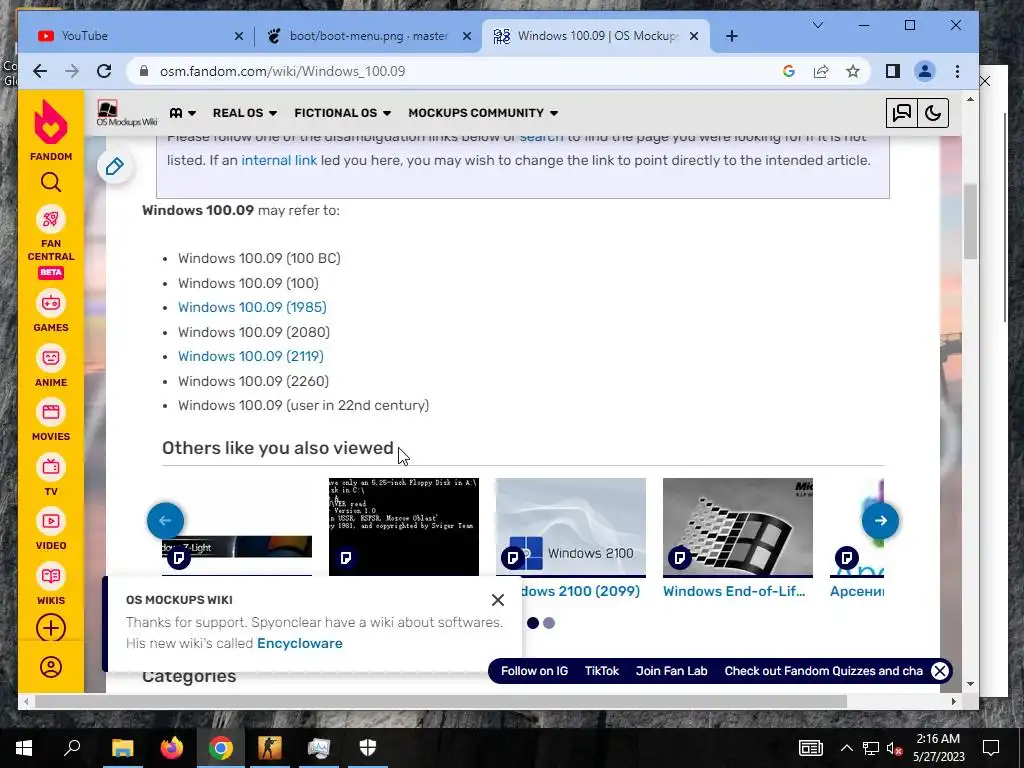Open the Windows 100.09 (2119) link

251,356
